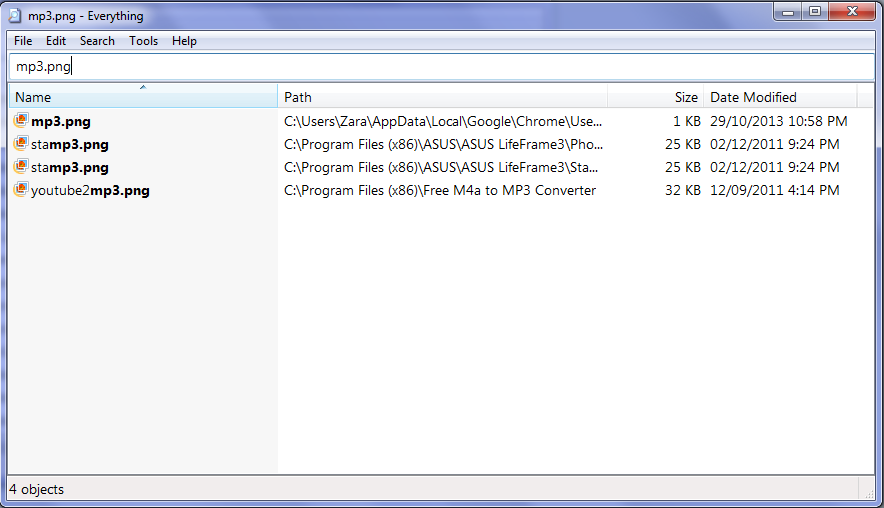Click file icon of stamp3.png in LifeFrame3\Pho… folder

click(x=21, y=143)
